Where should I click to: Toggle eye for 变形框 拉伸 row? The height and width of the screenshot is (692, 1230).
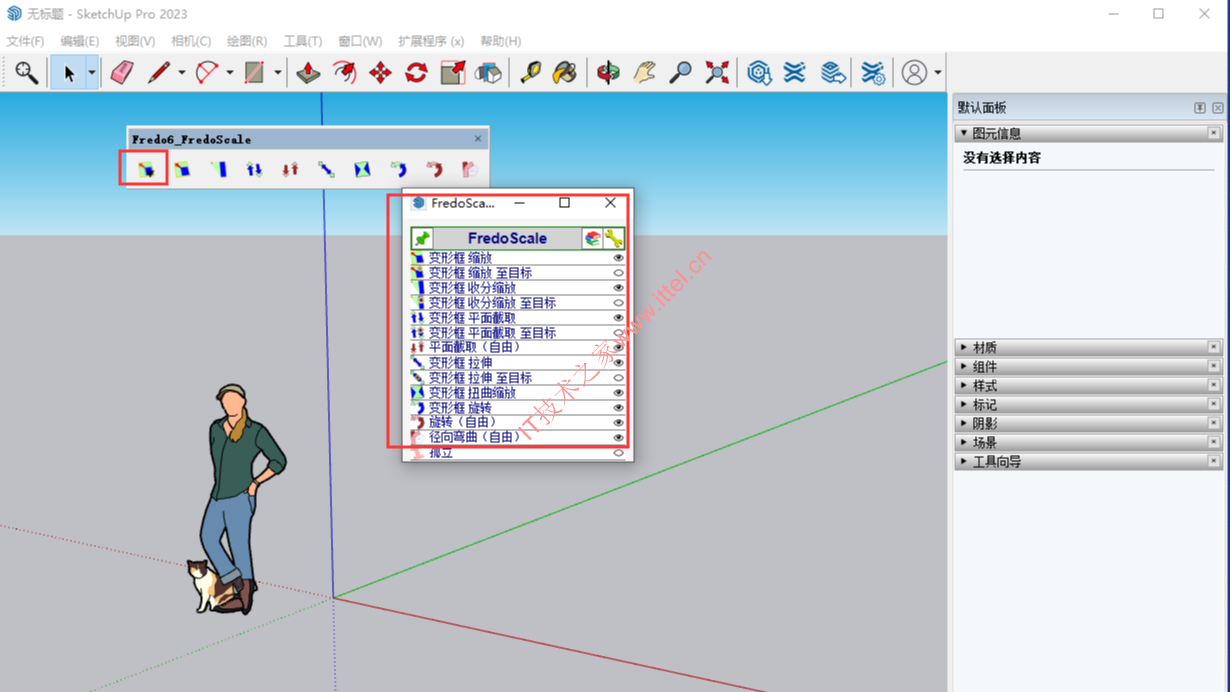point(618,363)
